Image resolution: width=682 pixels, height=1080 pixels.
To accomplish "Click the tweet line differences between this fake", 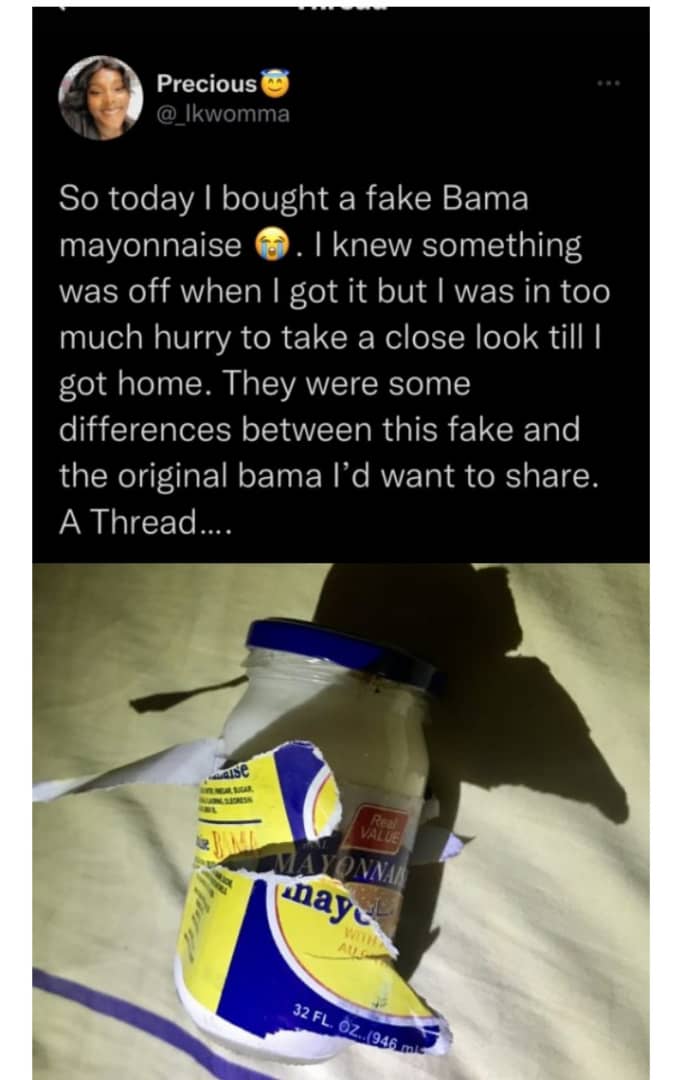I will pyautogui.click(x=320, y=430).
